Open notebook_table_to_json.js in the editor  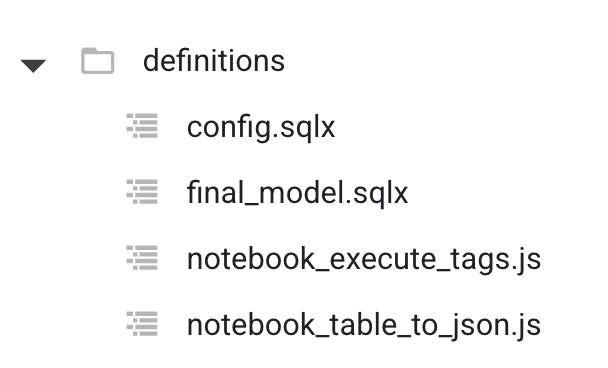(364, 325)
